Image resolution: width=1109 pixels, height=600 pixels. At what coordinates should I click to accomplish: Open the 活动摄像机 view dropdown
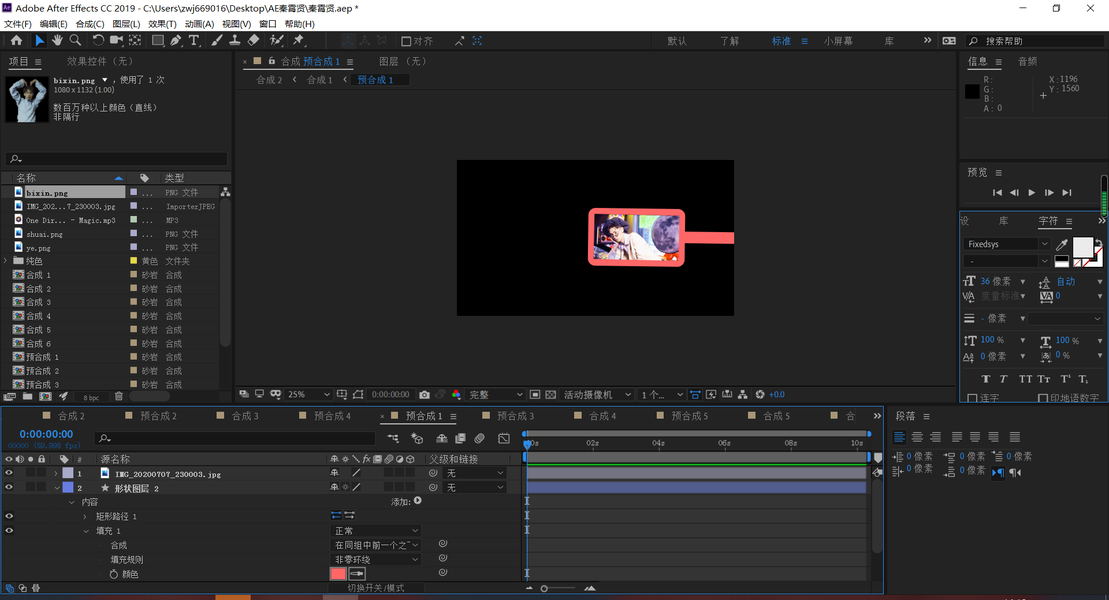point(597,395)
